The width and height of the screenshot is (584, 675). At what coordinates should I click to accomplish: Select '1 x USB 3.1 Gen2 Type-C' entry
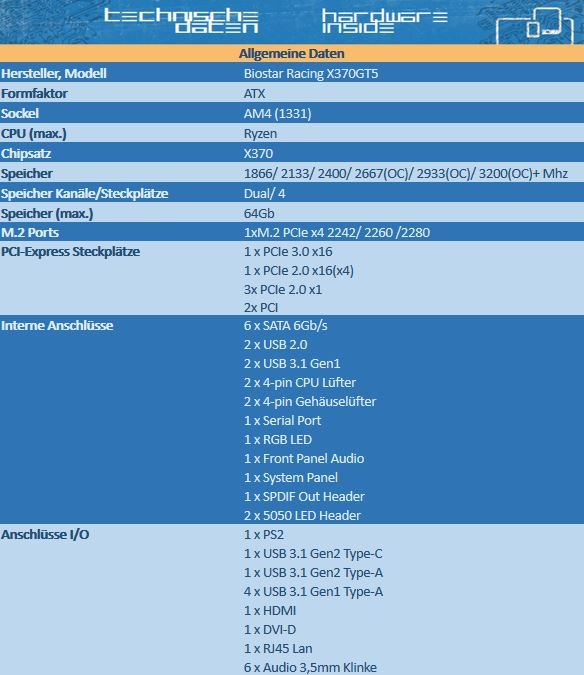click(x=313, y=554)
